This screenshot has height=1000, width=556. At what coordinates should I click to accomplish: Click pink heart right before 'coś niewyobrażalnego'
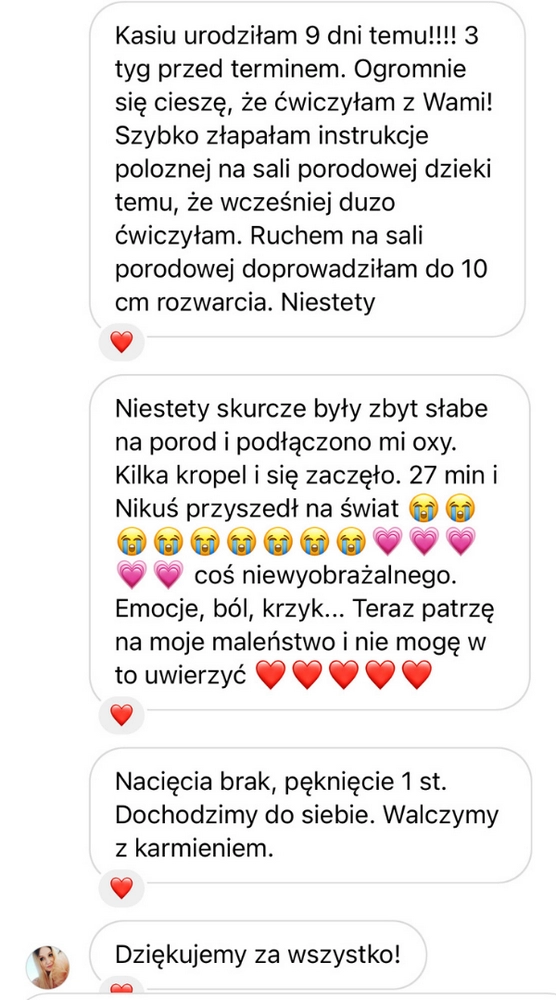click(x=168, y=576)
